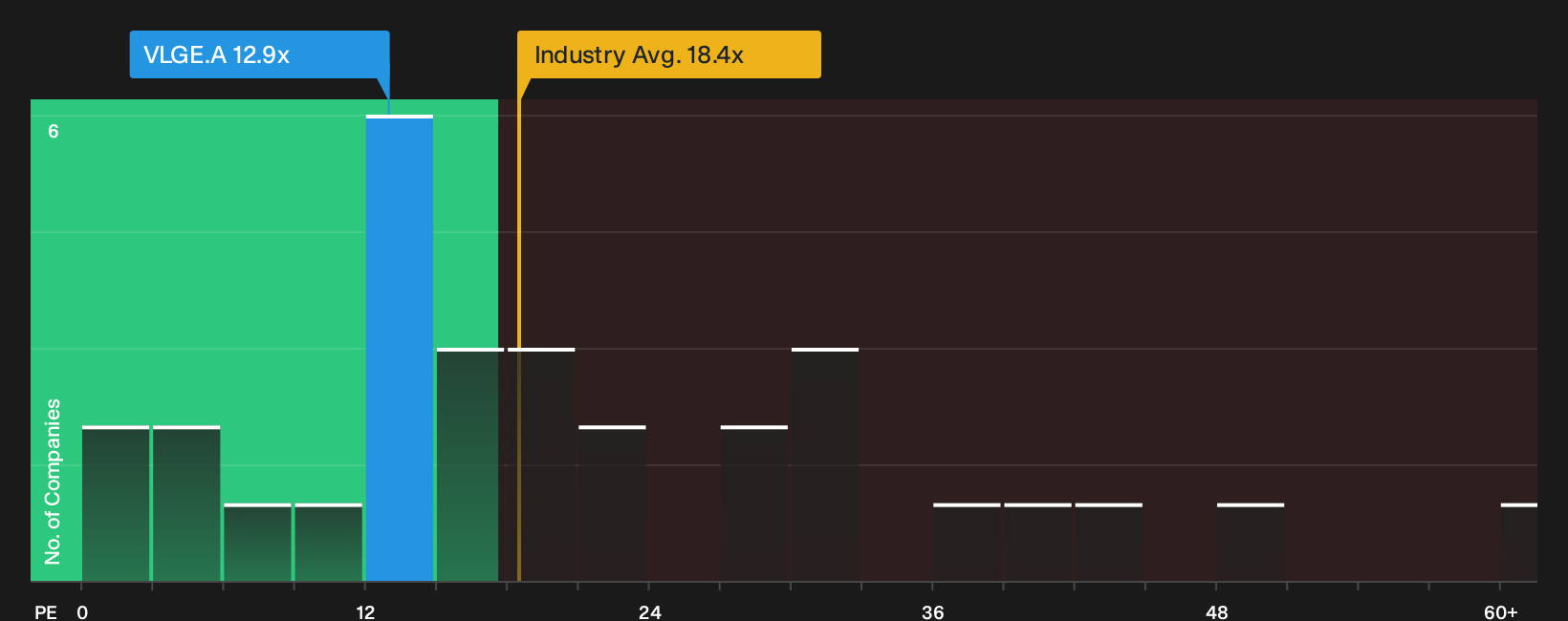
Task: Click the first histogram bar at PE 0
Action: [x=116, y=503]
